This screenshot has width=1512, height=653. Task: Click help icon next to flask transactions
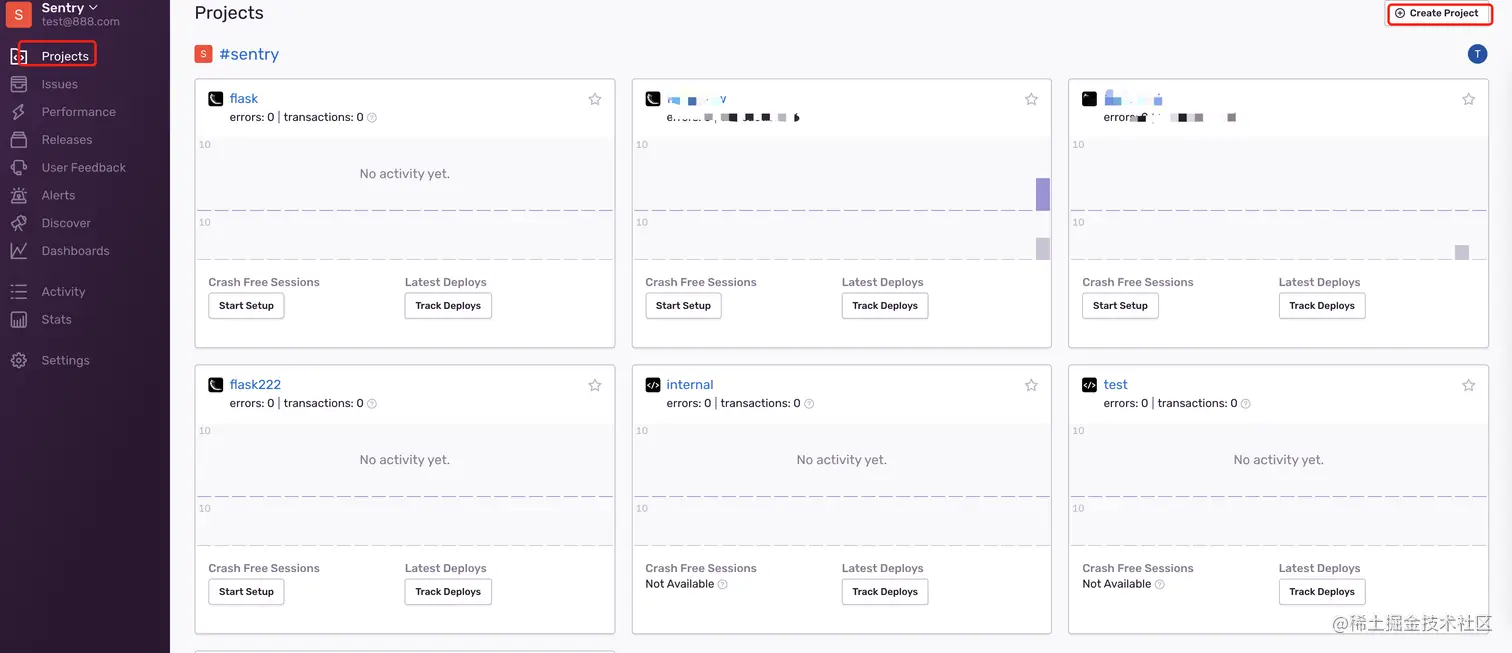click(372, 118)
